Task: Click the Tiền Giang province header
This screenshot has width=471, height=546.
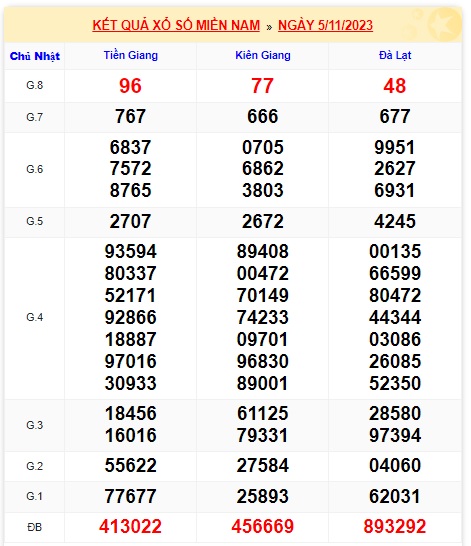Action: [131, 55]
